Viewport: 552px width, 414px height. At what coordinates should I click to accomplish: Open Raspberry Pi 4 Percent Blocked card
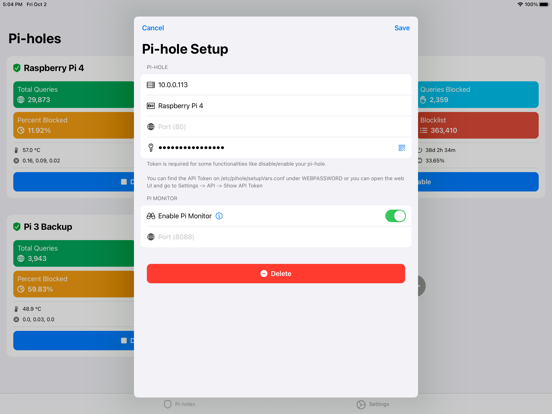[x=74, y=125]
